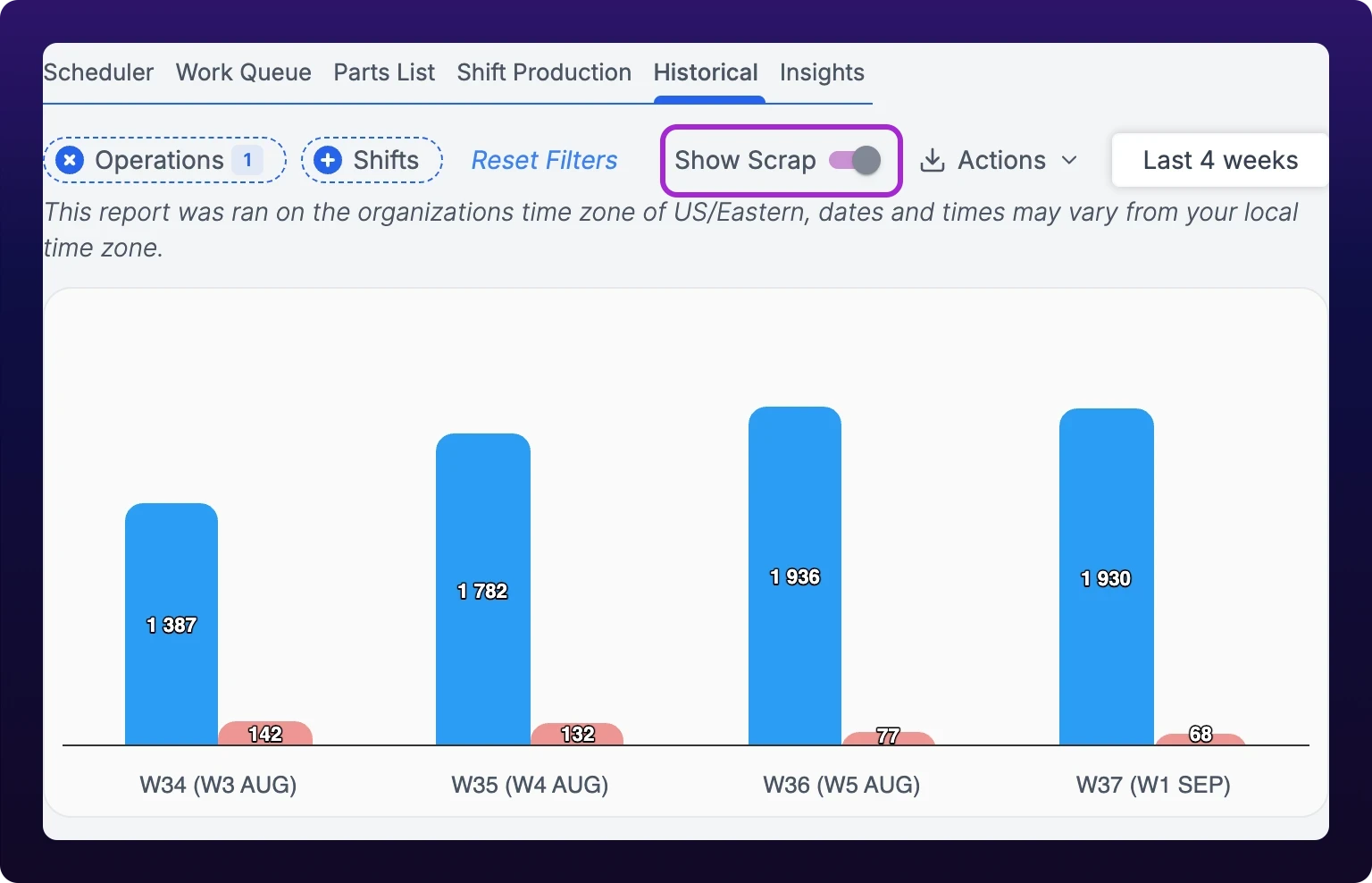Click the W37 (W1 SEP) axis label
Image resolution: width=1372 pixels, height=883 pixels.
(x=1153, y=785)
